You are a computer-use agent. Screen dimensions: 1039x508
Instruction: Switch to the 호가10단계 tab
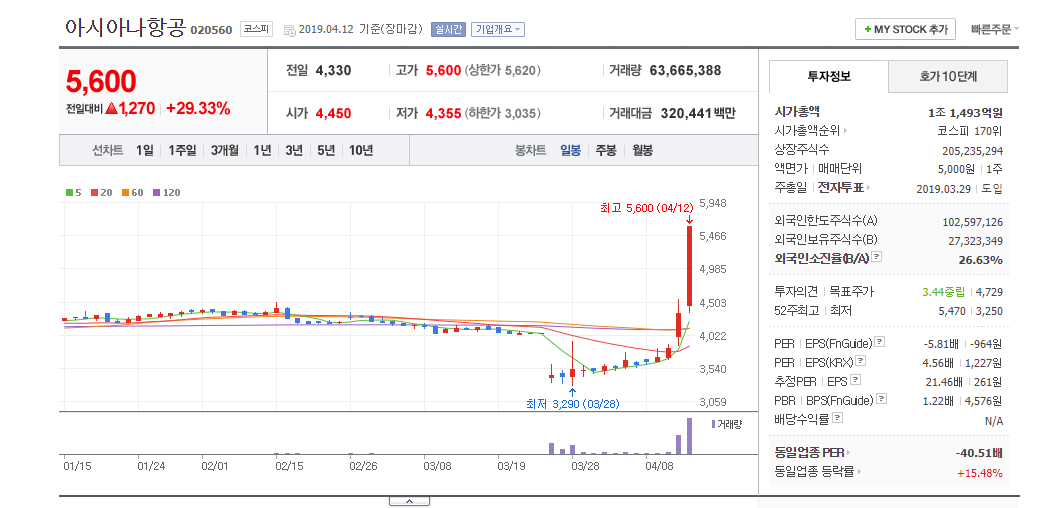948,76
